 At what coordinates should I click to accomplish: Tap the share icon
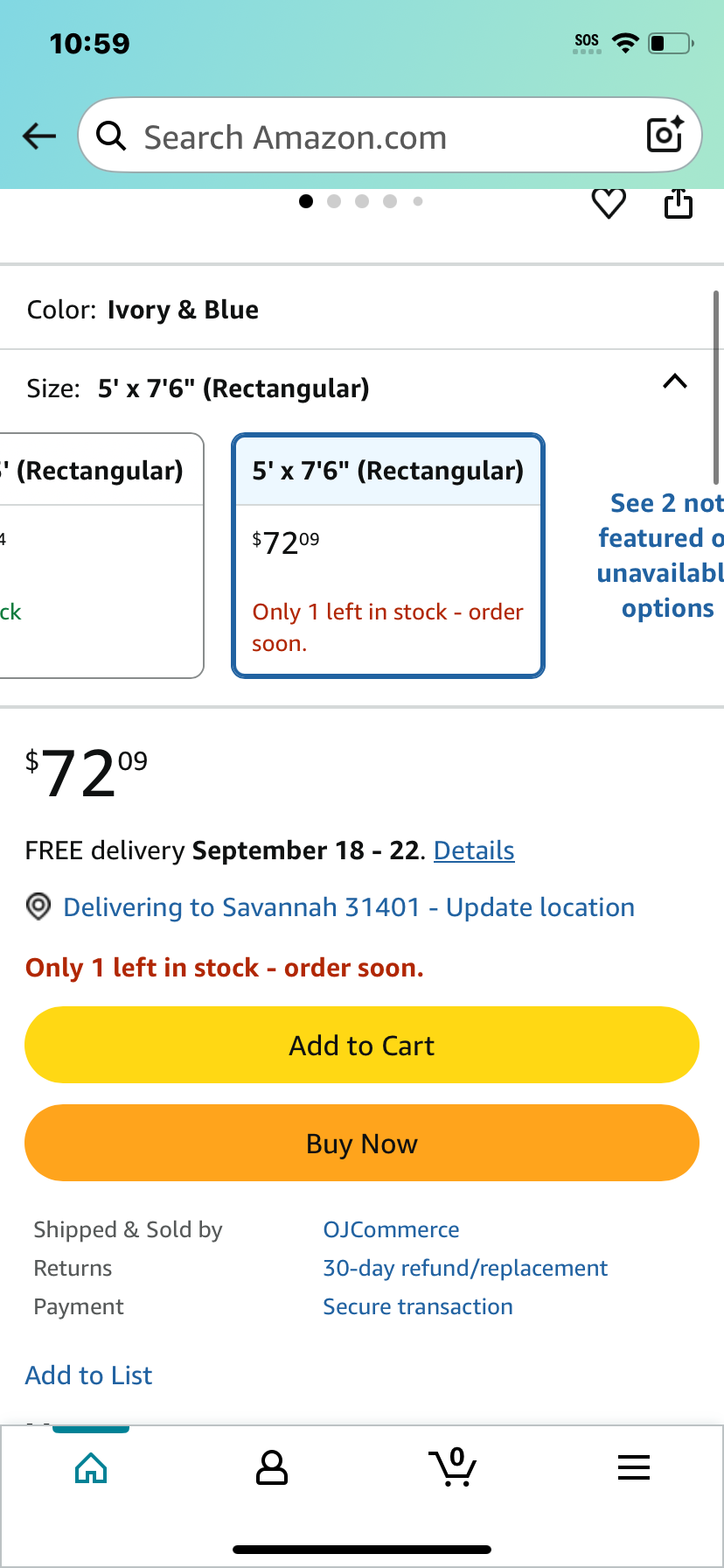coord(679,204)
